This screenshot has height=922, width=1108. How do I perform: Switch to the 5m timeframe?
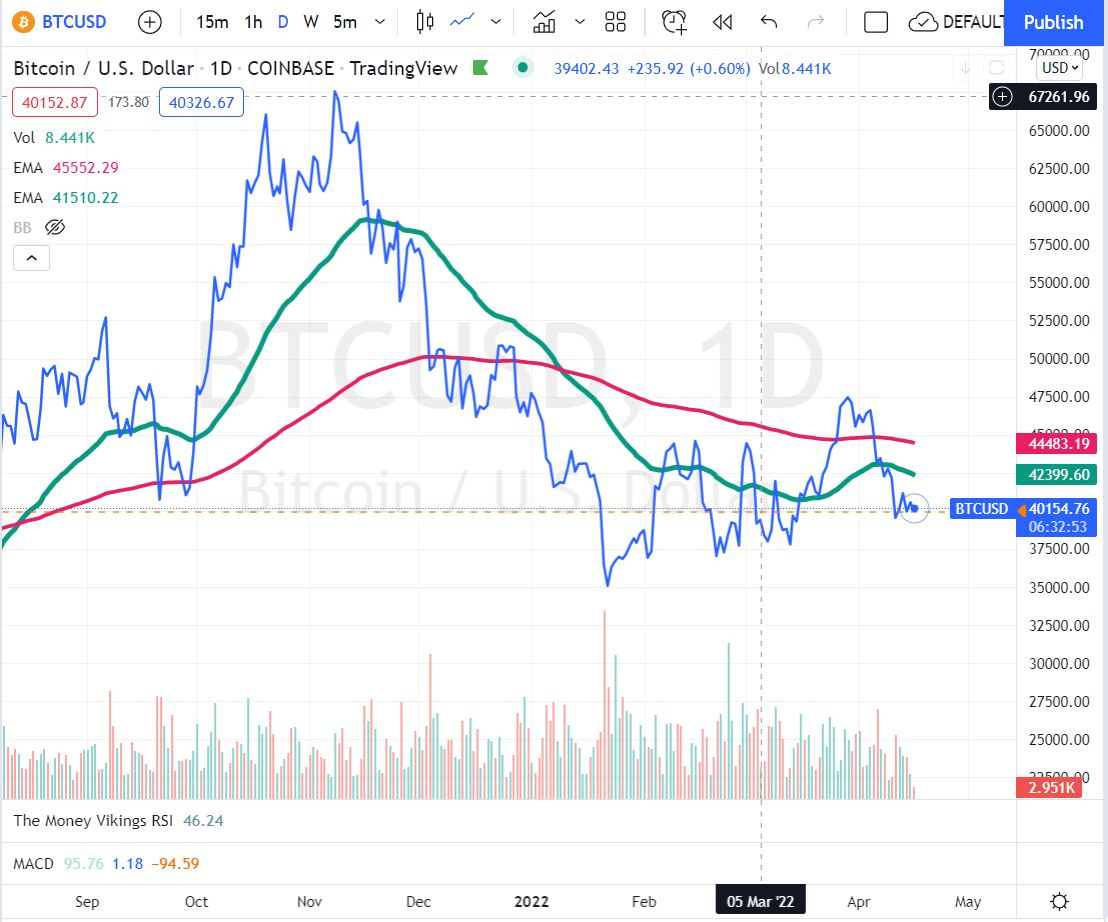[345, 23]
